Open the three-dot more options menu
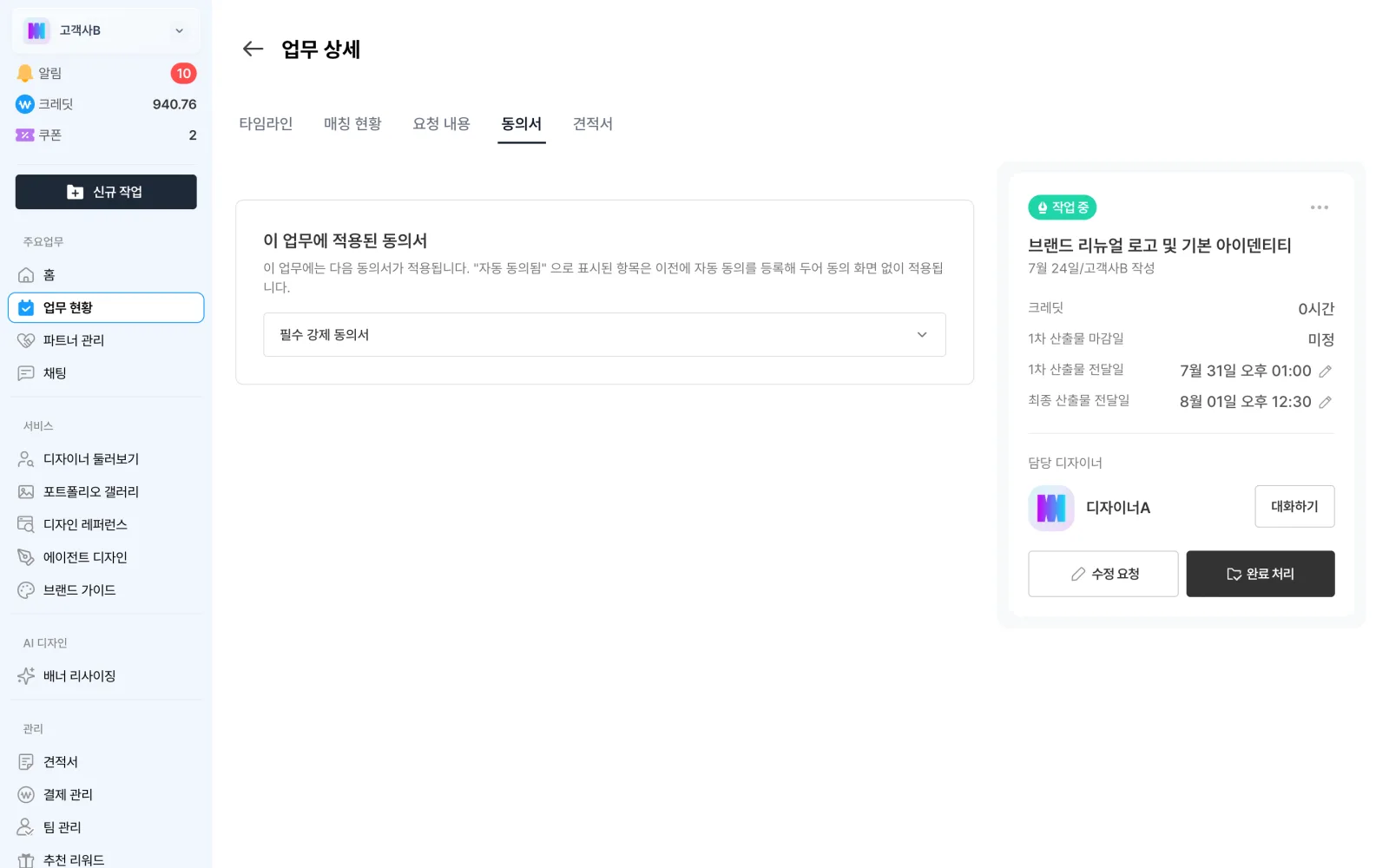 pyautogui.click(x=1319, y=207)
